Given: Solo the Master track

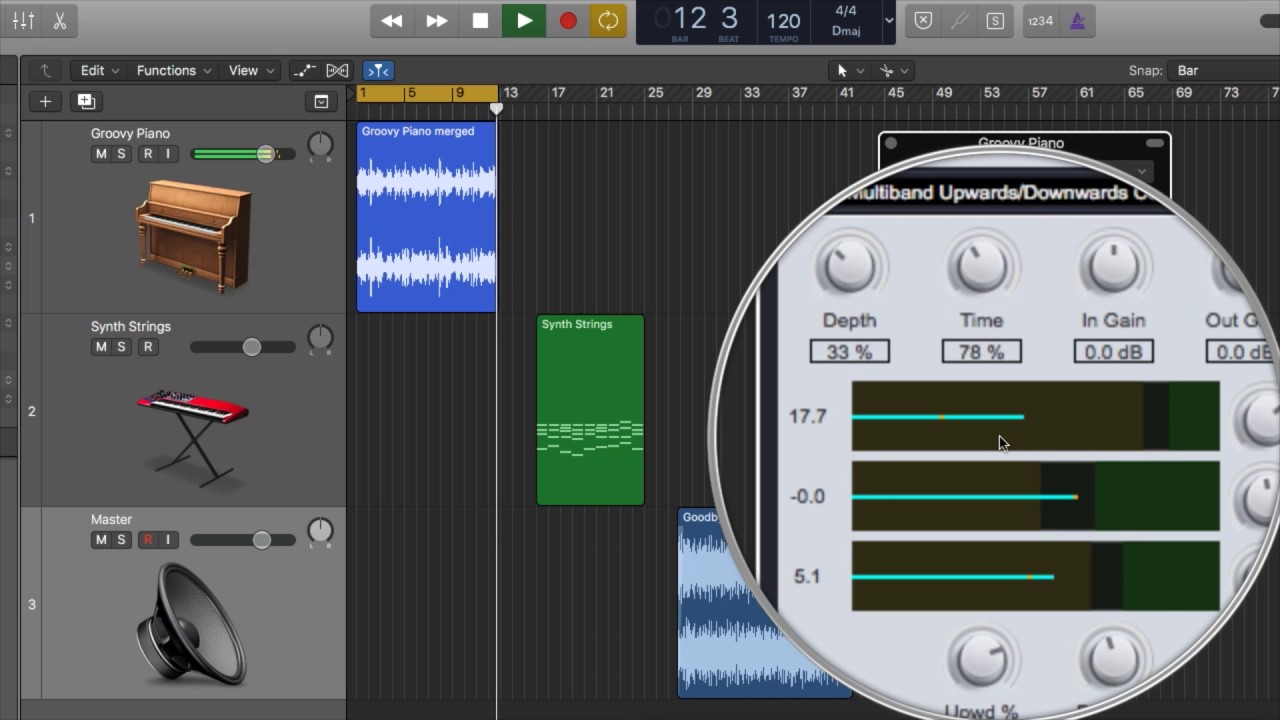Looking at the screenshot, I should click(121, 540).
